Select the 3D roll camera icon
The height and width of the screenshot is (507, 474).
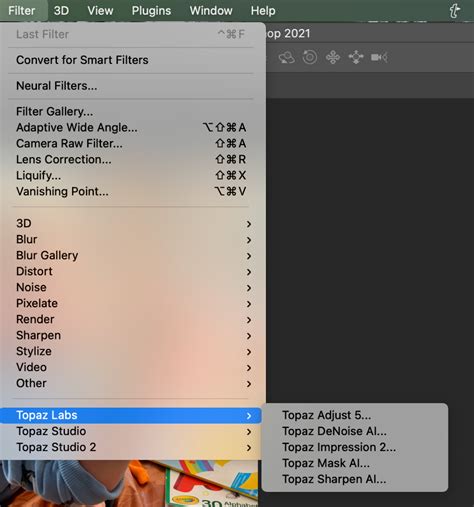310,57
